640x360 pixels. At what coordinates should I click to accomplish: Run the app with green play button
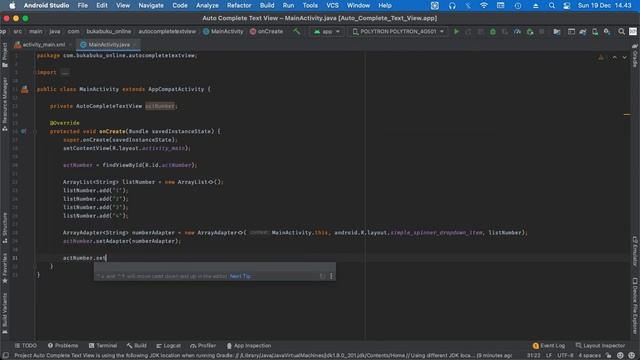pyautogui.click(x=456, y=31)
